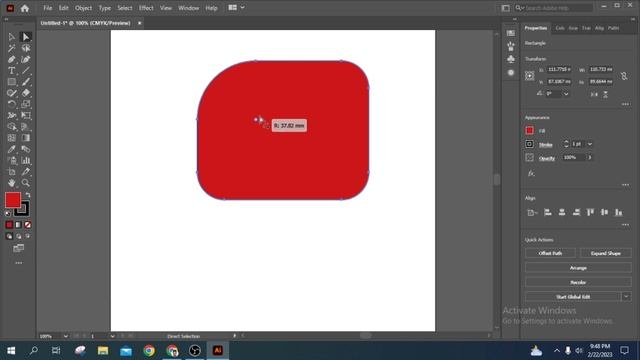Select the Slice tool
The image size is (640, 360).
[x=26, y=172]
